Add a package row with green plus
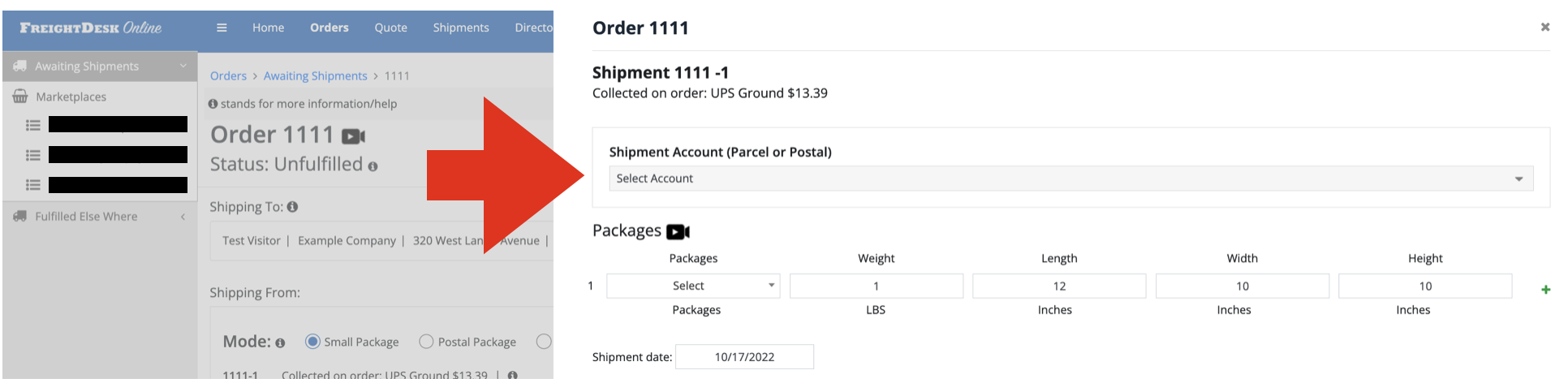This screenshot has height=383, width=1568. pyautogui.click(x=1545, y=290)
